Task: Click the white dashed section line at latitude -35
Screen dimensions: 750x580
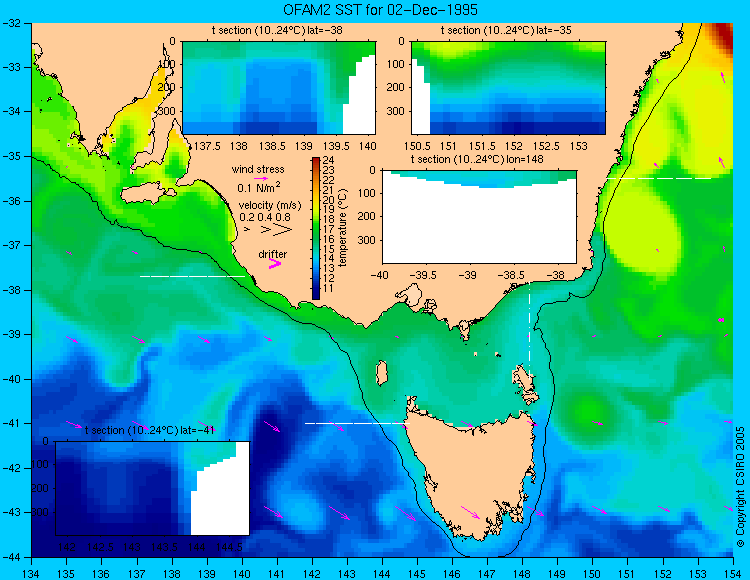Action: click(659, 178)
